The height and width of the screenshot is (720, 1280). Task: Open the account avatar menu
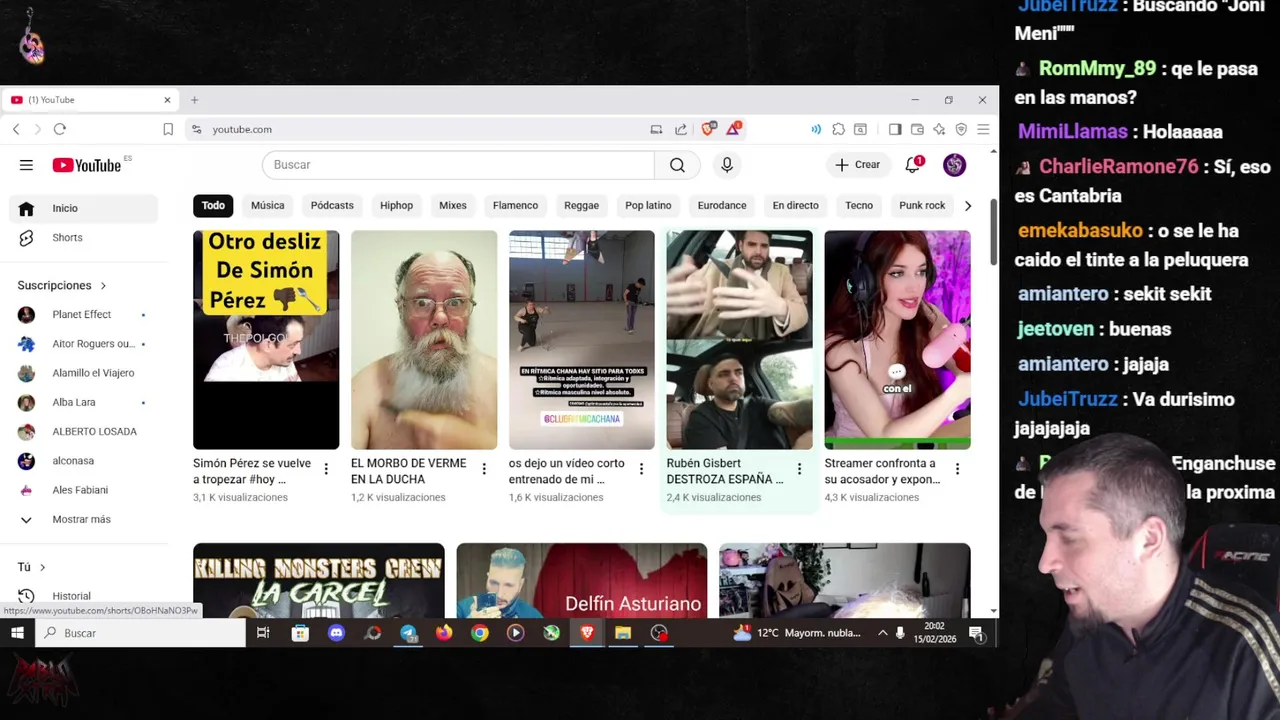pos(954,165)
